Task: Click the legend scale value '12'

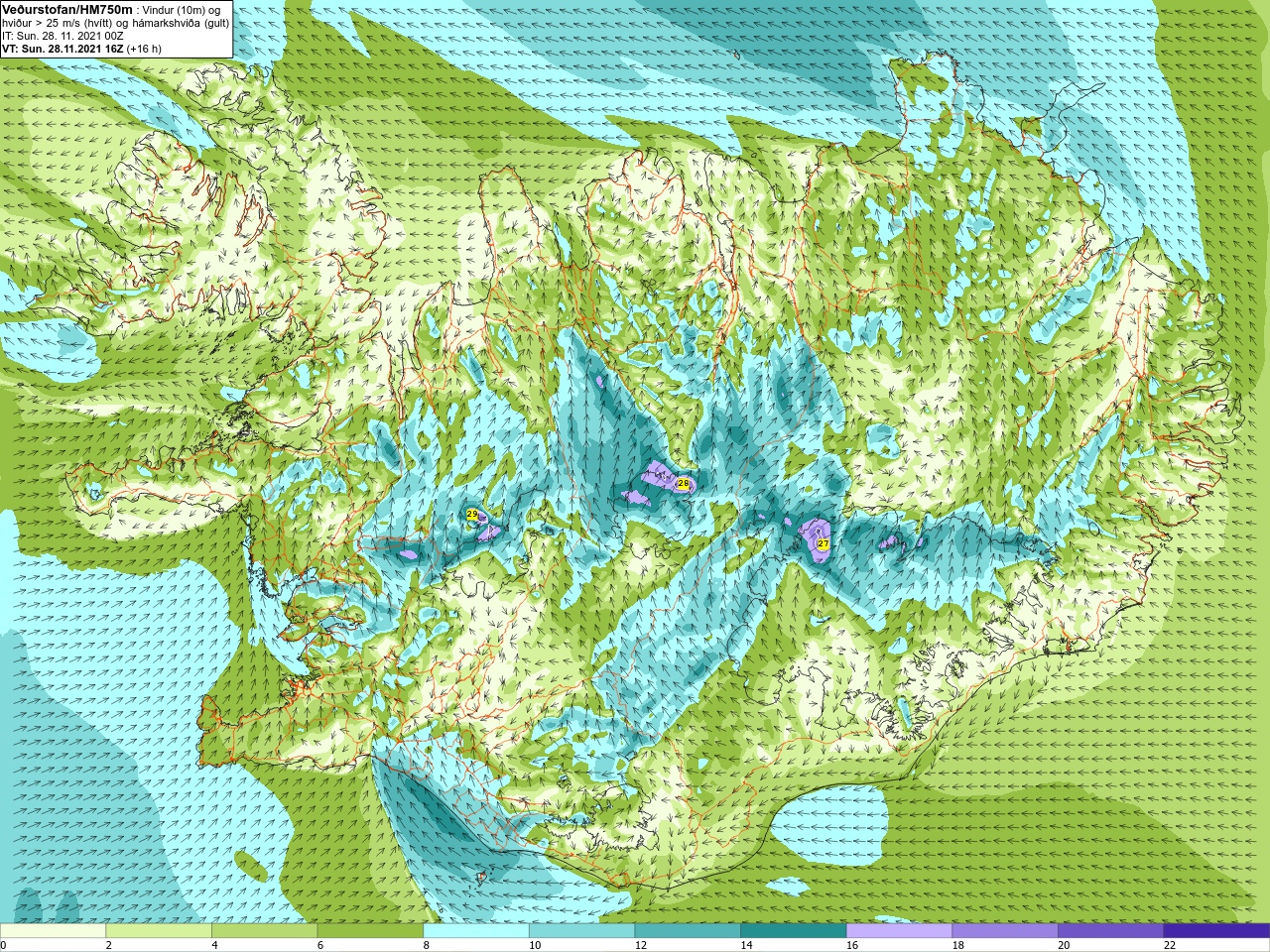Action: [641, 945]
